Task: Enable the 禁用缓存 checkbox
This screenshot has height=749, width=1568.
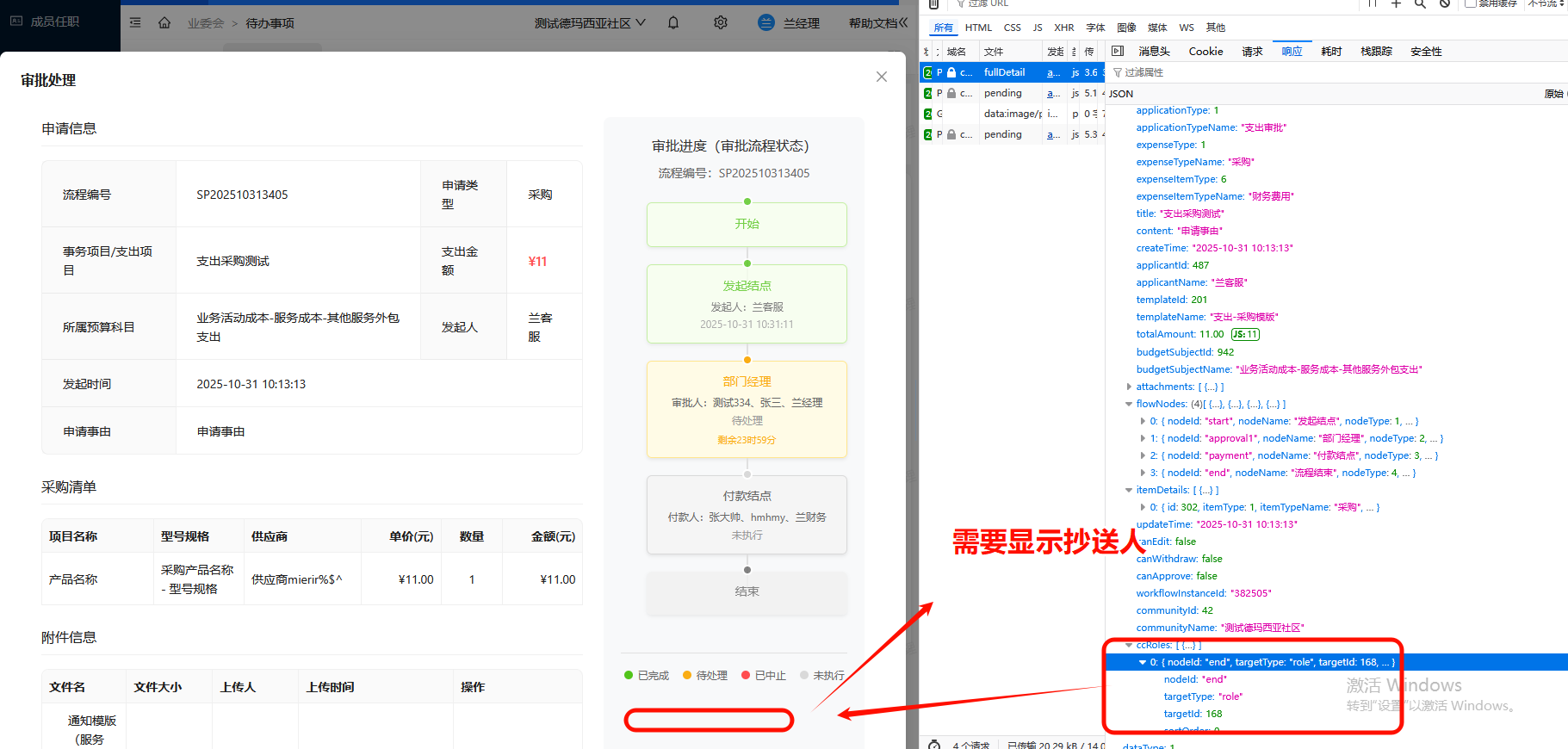Action: 1471,3
